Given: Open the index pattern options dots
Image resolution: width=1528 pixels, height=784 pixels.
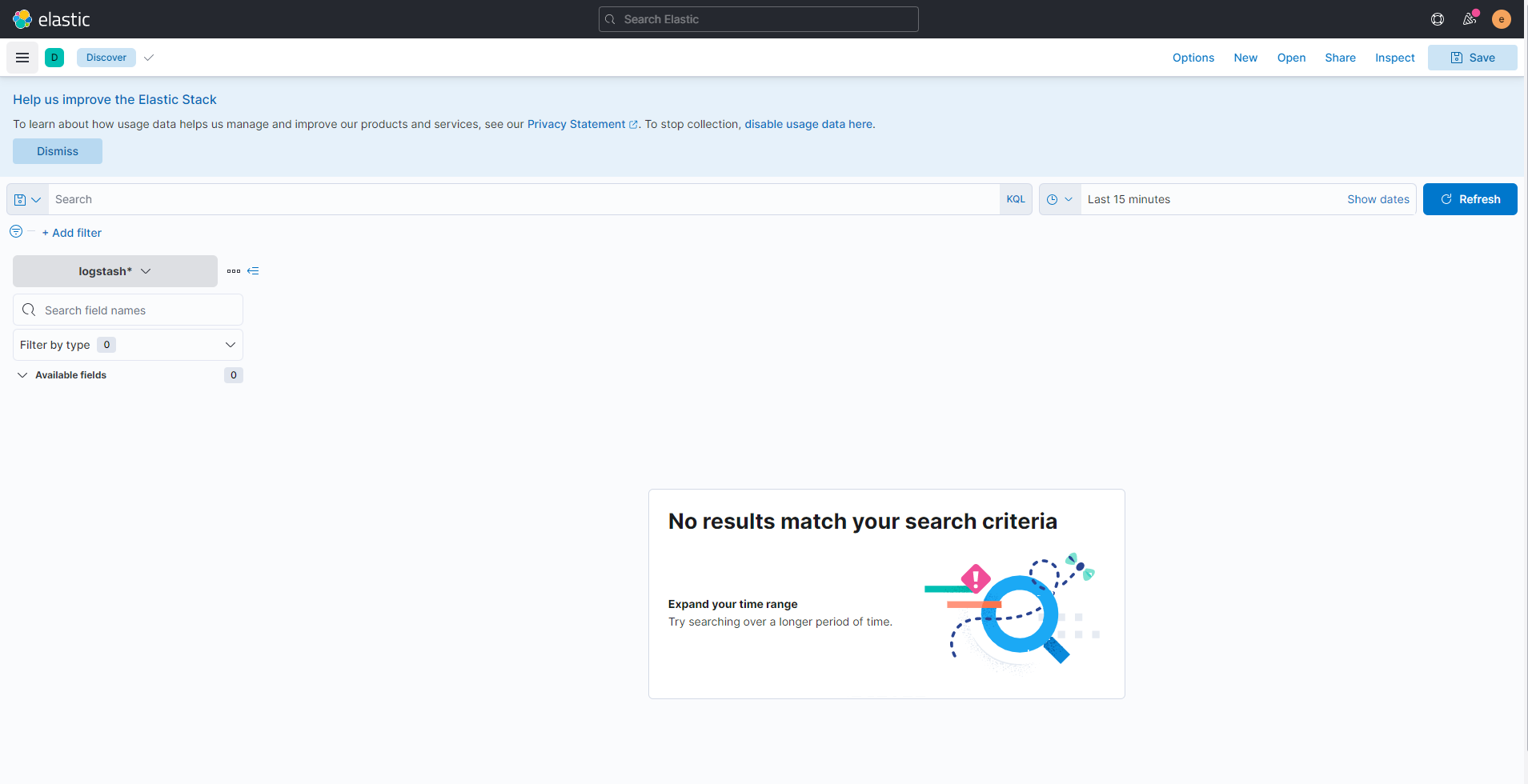Looking at the screenshot, I should click(x=234, y=271).
